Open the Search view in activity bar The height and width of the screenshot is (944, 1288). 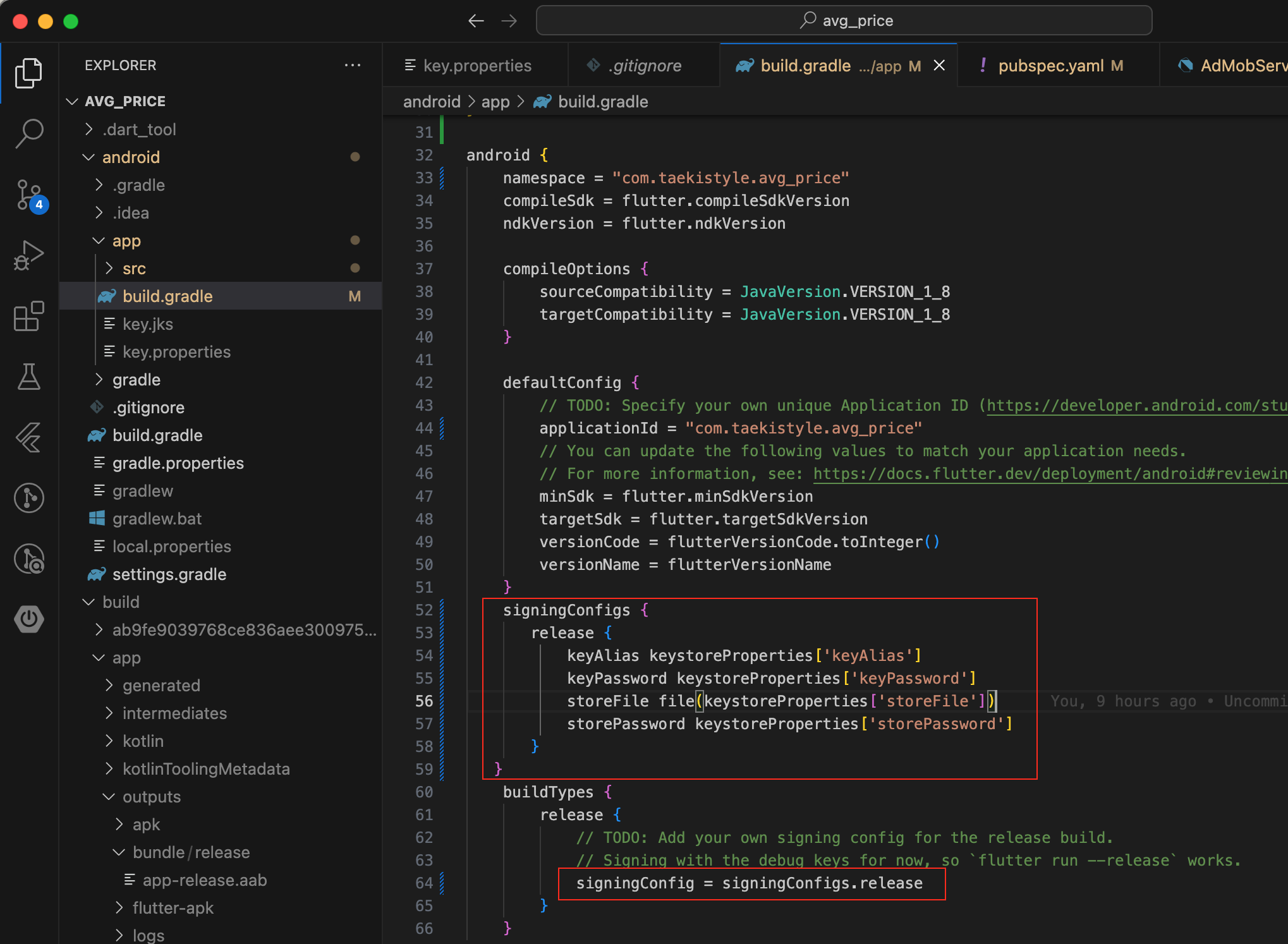pyautogui.click(x=29, y=133)
